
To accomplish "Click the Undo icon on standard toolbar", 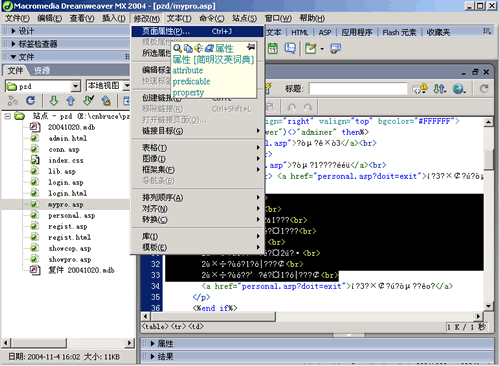I will (292, 107).
